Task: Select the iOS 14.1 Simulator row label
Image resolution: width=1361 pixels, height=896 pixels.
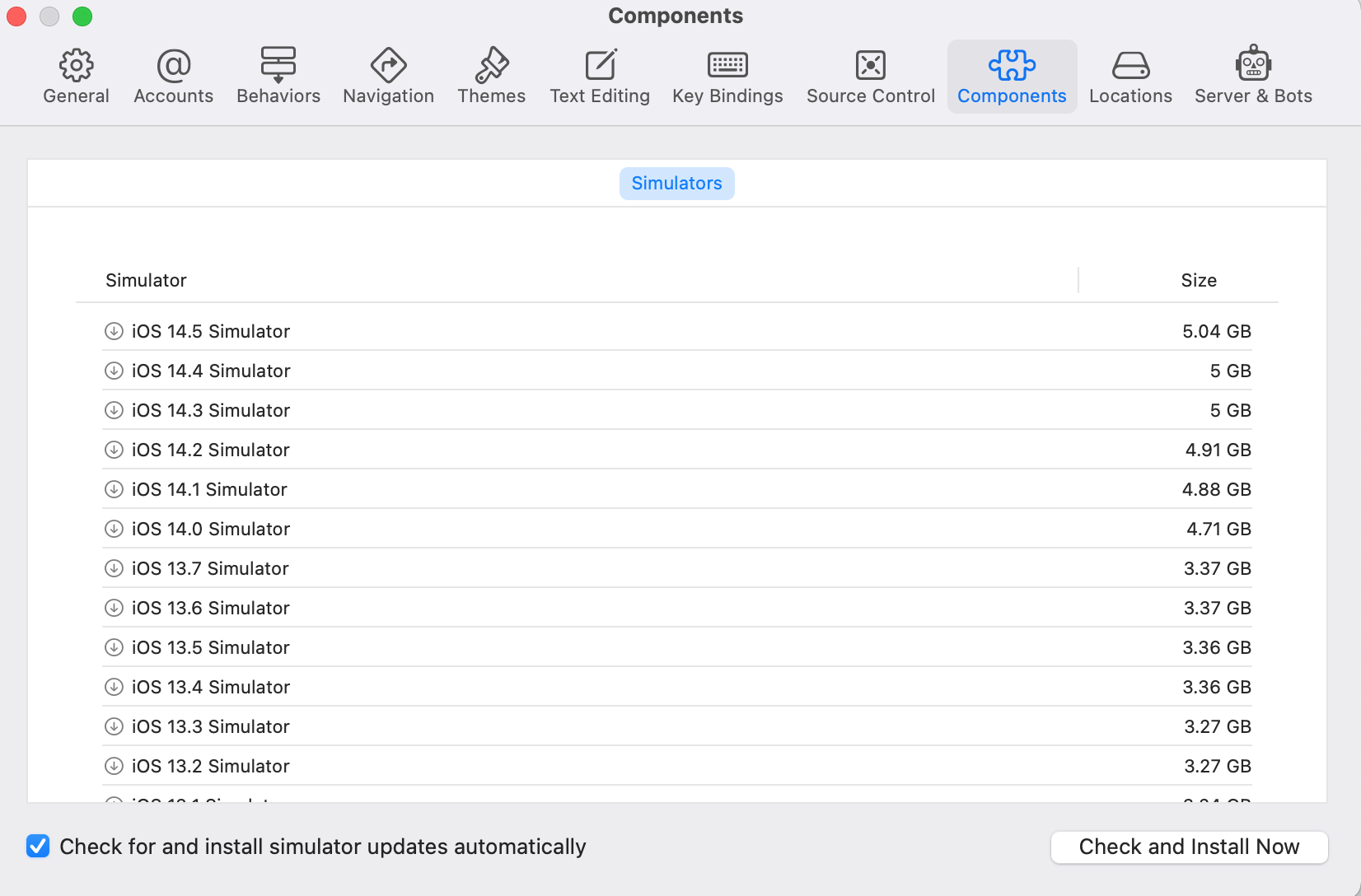Action: pos(209,489)
